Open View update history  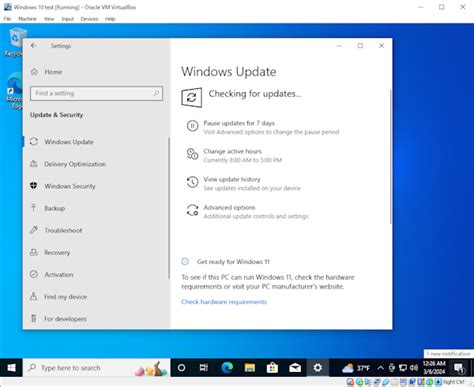(232, 179)
